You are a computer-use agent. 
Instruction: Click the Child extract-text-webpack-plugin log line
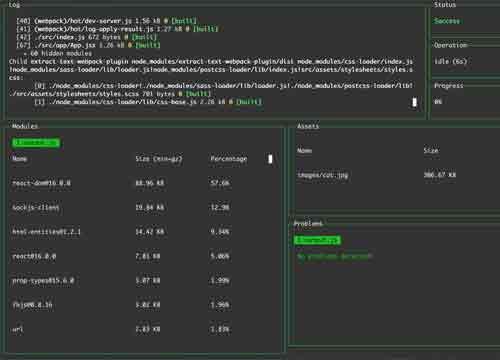211,70
